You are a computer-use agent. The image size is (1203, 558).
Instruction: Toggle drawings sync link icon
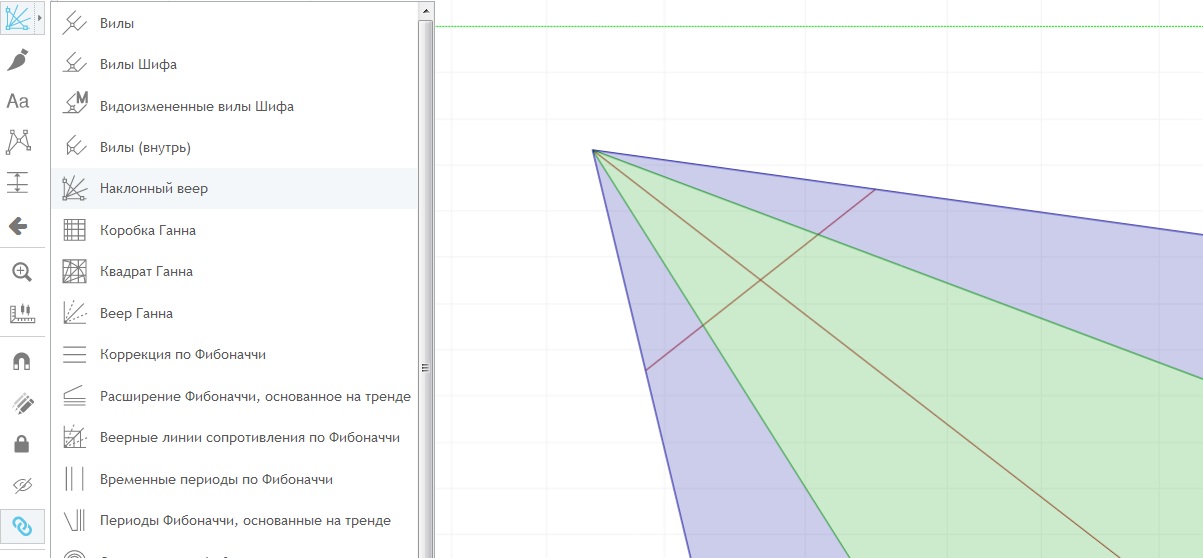(21, 526)
